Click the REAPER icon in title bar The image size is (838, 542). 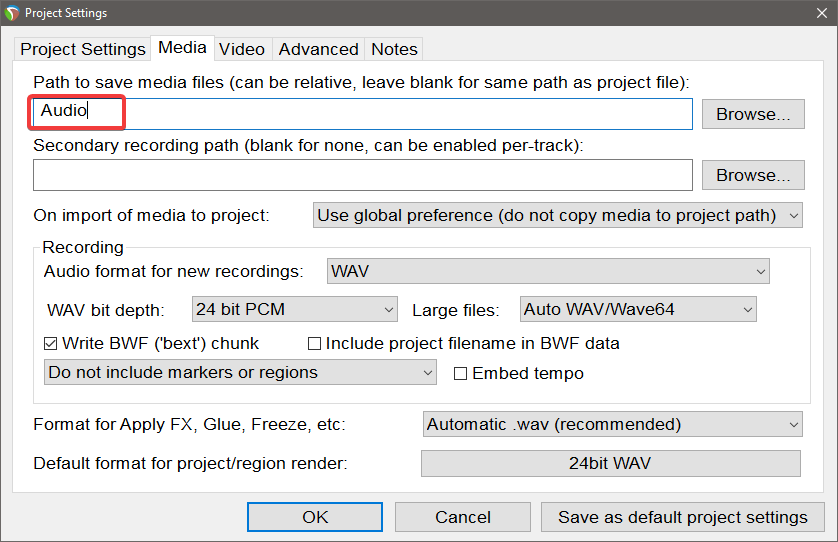(x=12, y=13)
